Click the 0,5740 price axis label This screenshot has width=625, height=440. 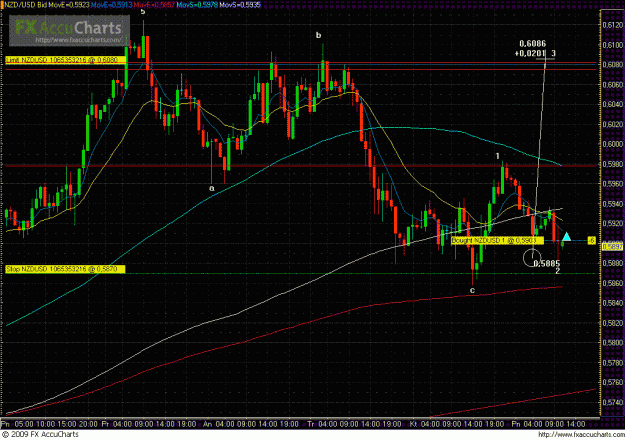pos(612,402)
